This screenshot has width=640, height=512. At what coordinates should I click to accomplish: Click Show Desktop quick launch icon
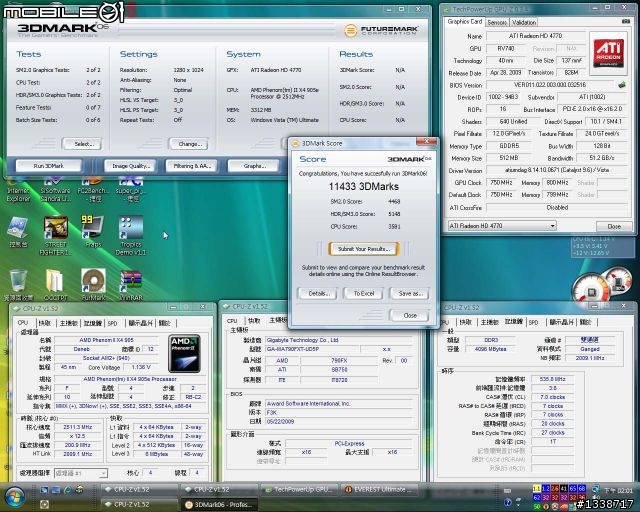[x=44, y=489]
